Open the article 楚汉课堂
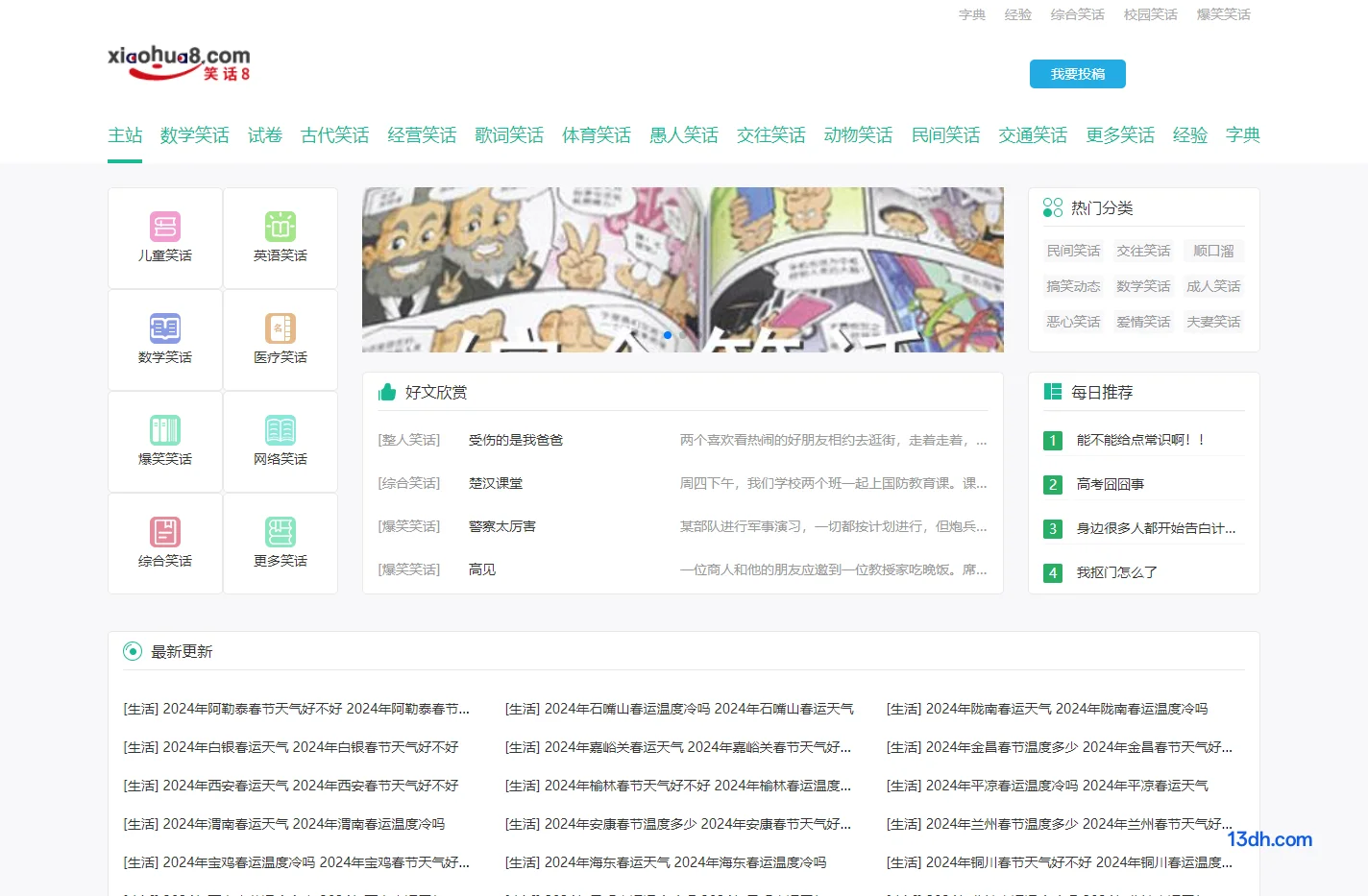Screen dimensions: 1368x896 click(x=496, y=483)
